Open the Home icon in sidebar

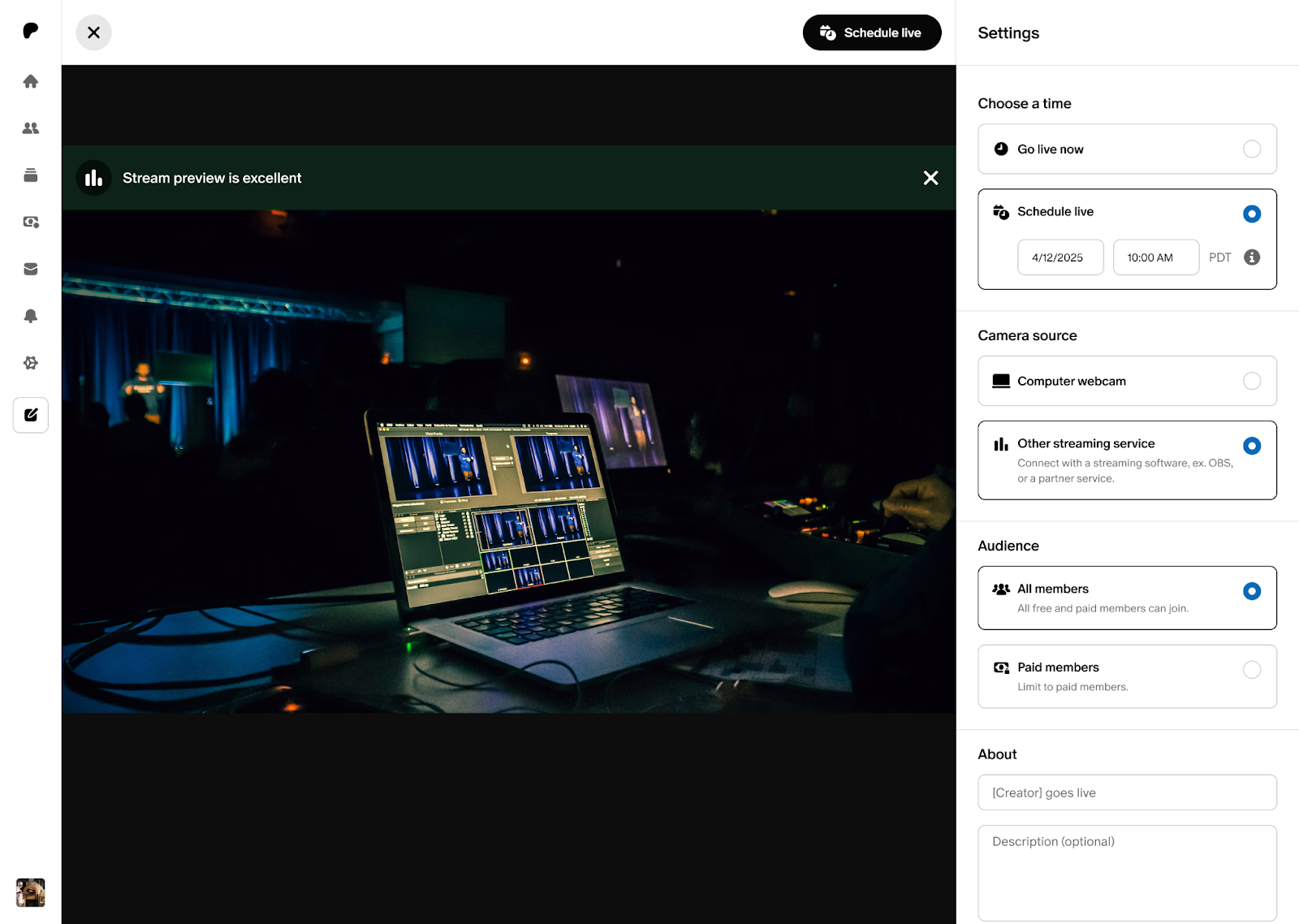(x=31, y=81)
